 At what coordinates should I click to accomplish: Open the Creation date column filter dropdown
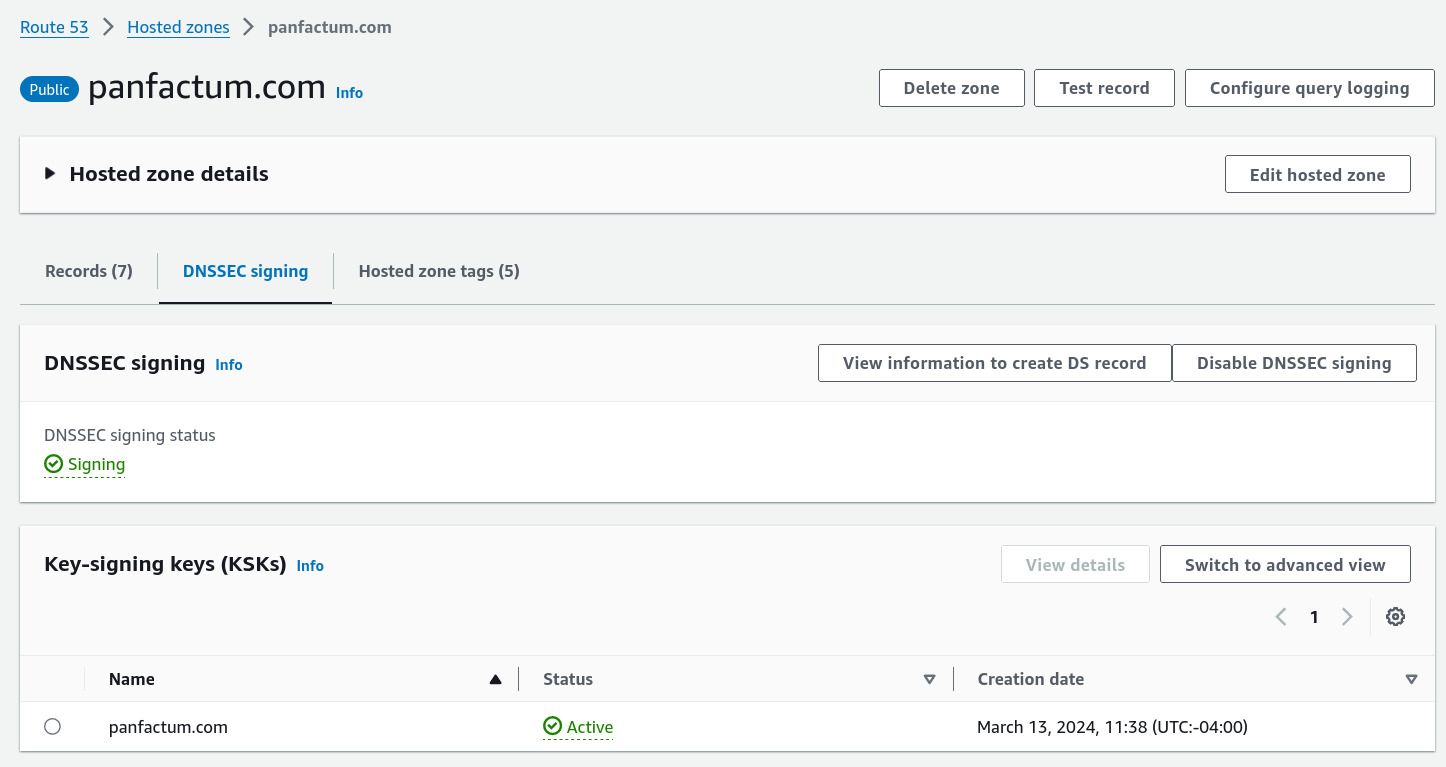[x=1411, y=679]
